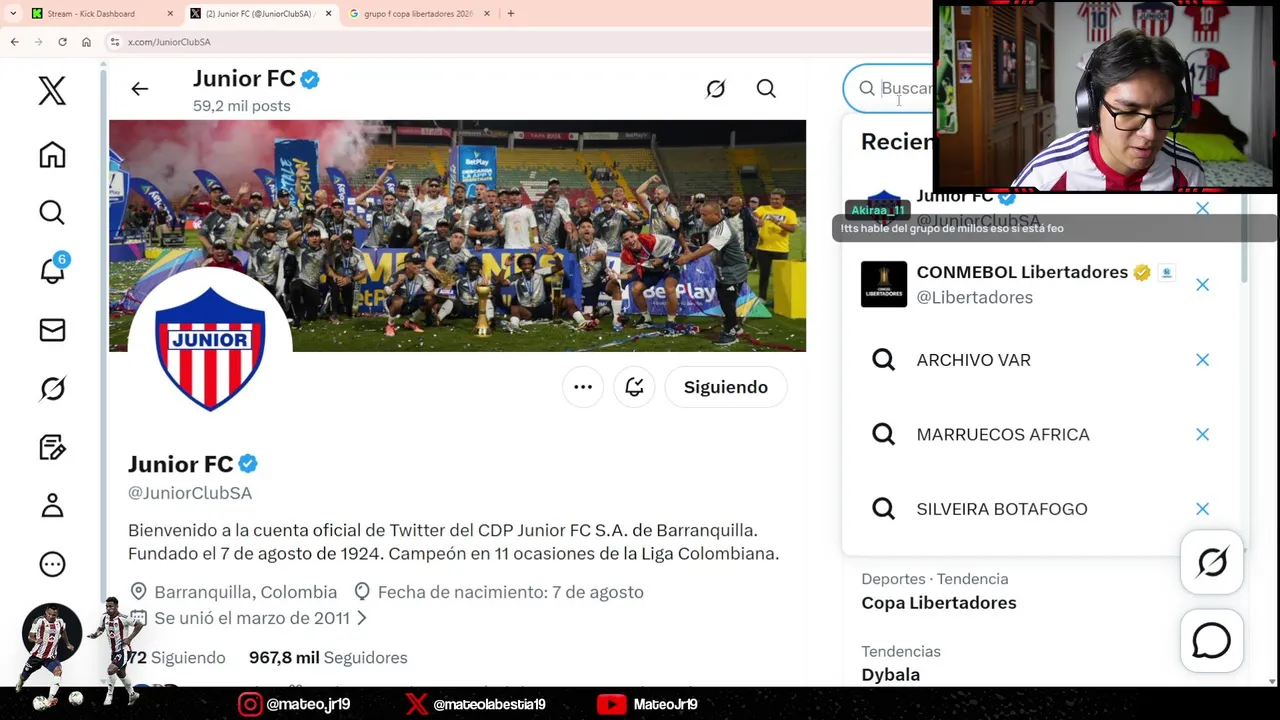
Task: Search Junior FC posts magnifier icon
Action: tap(766, 89)
